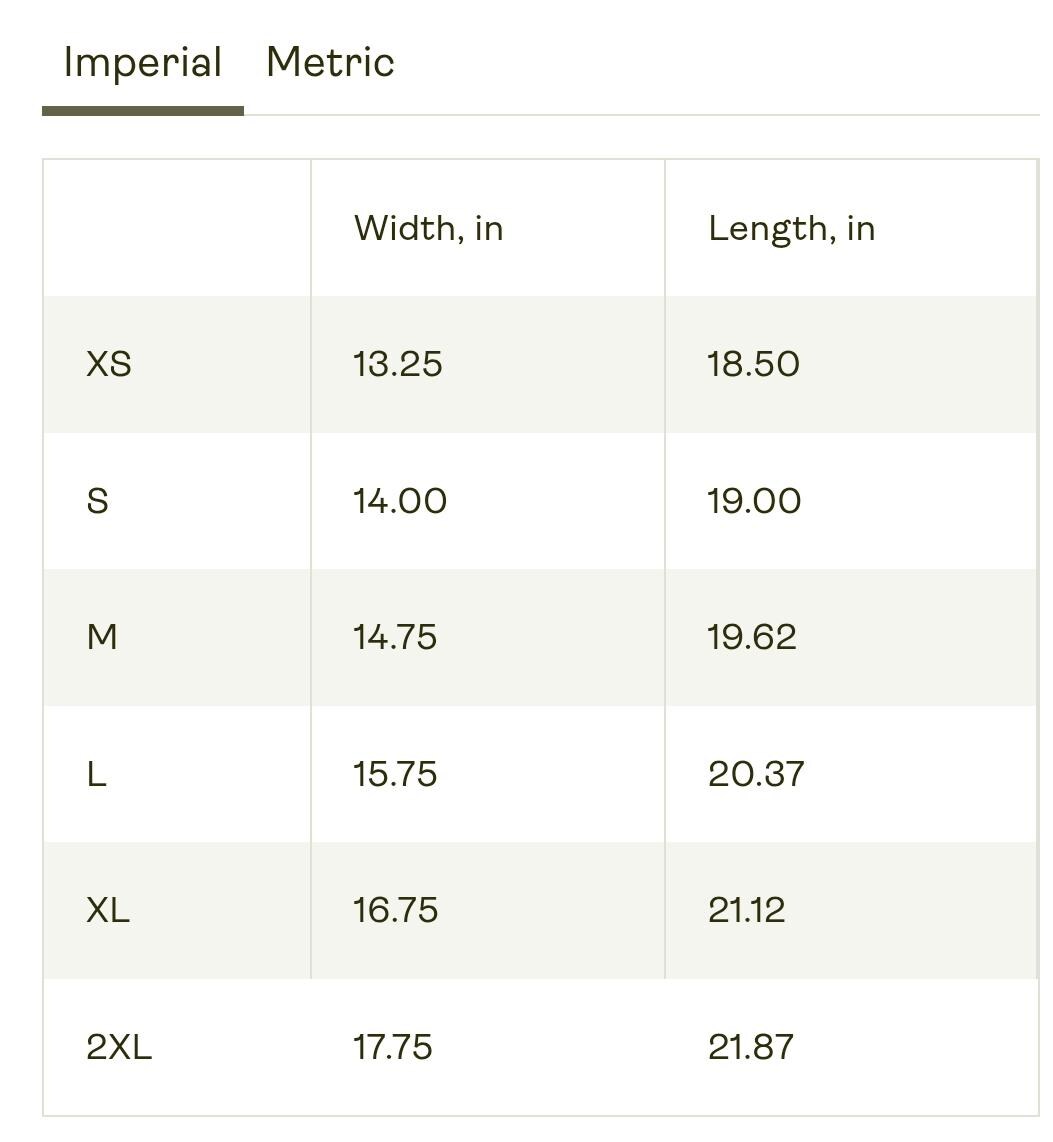Viewport: 1053px width, 1142px height.
Task: Select the XS size row label
Action: [x=109, y=364]
